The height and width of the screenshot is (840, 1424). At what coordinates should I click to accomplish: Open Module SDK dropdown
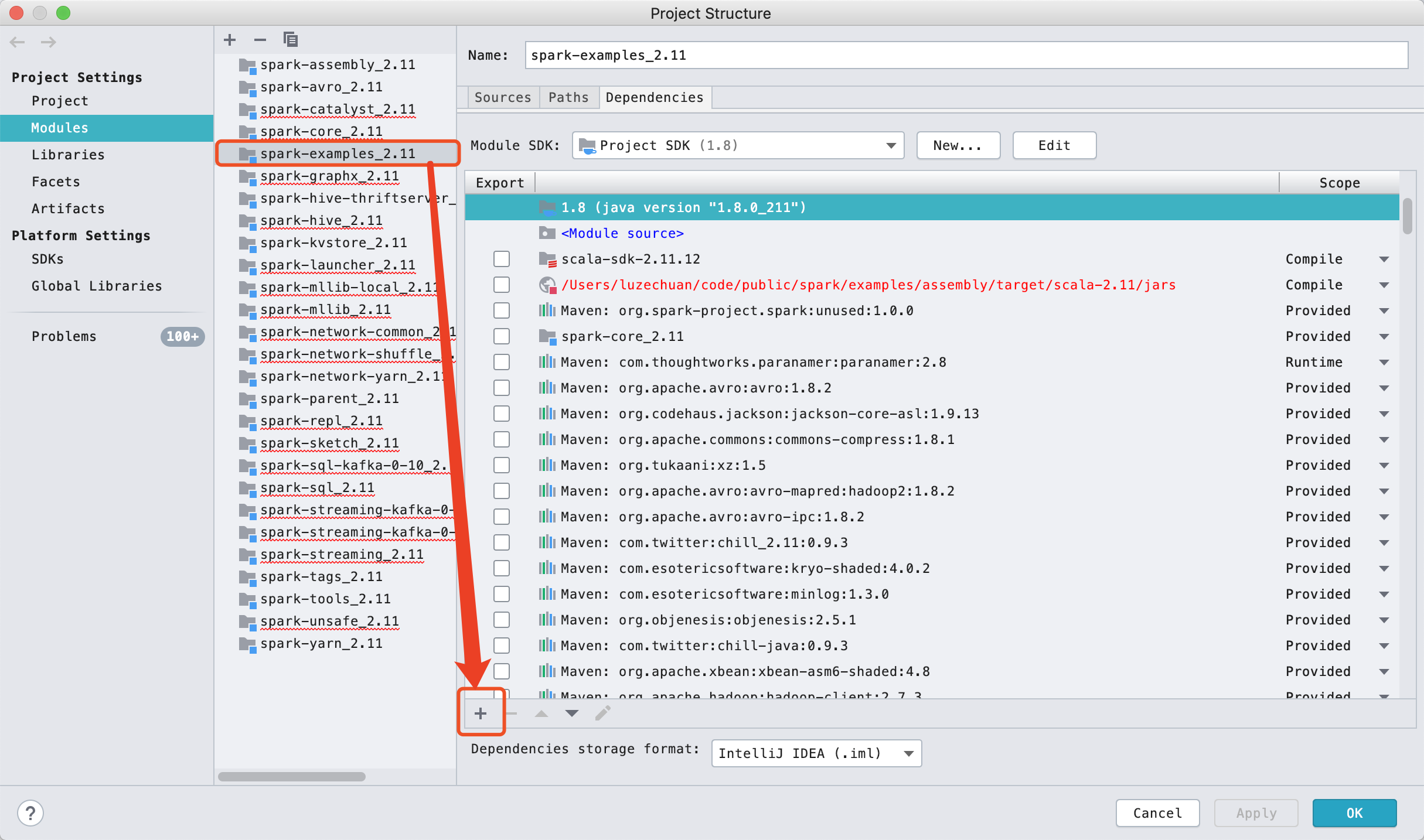tap(738, 145)
